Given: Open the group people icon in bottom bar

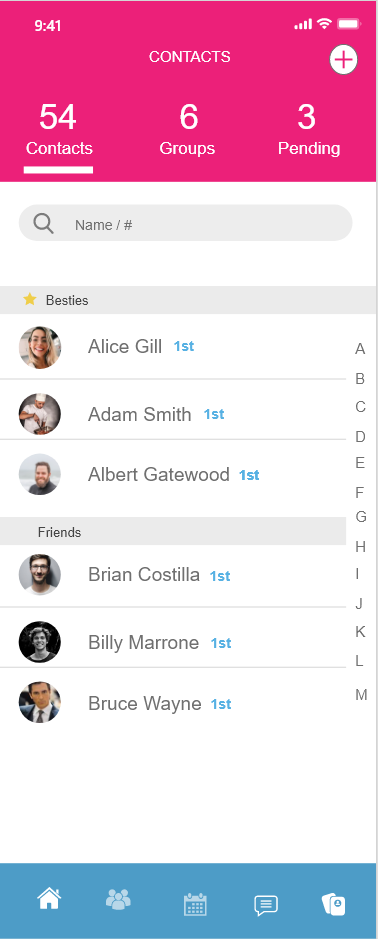Looking at the screenshot, I should click(x=119, y=899).
